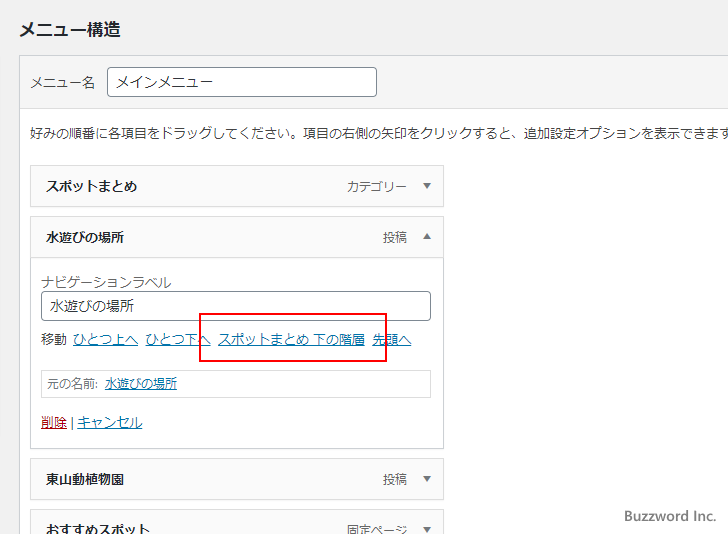Expand the スポットまとめ menu item arrow
The width and height of the screenshot is (728, 534).
click(x=427, y=186)
